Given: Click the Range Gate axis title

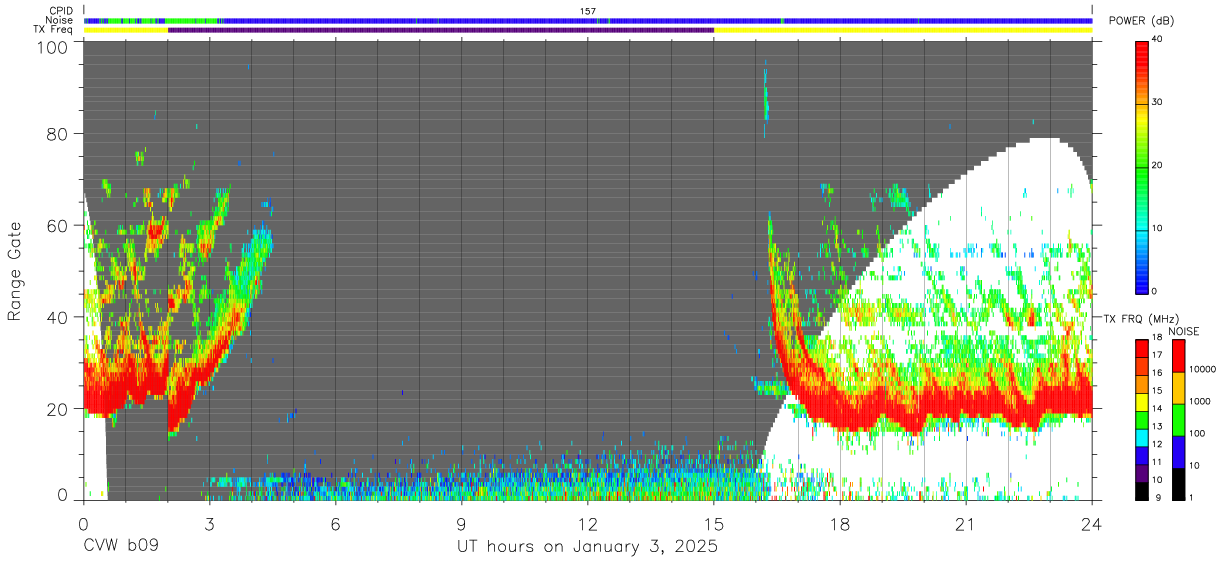Looking at the screenshot, I should [16, 271].
